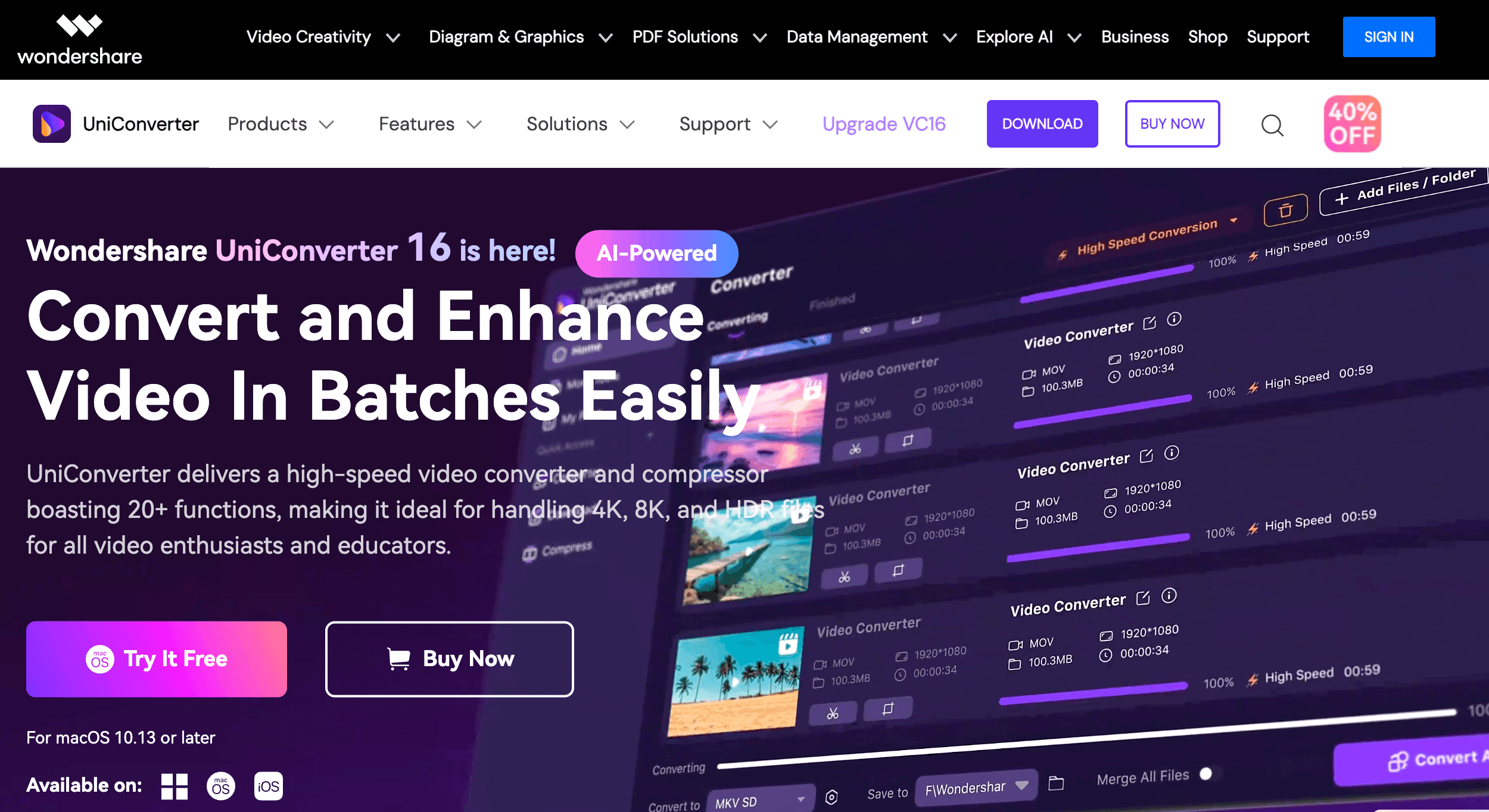Open the 40% OFF promo badge
Screen dimensions: 1489x812
click(x=1352, y=124)
